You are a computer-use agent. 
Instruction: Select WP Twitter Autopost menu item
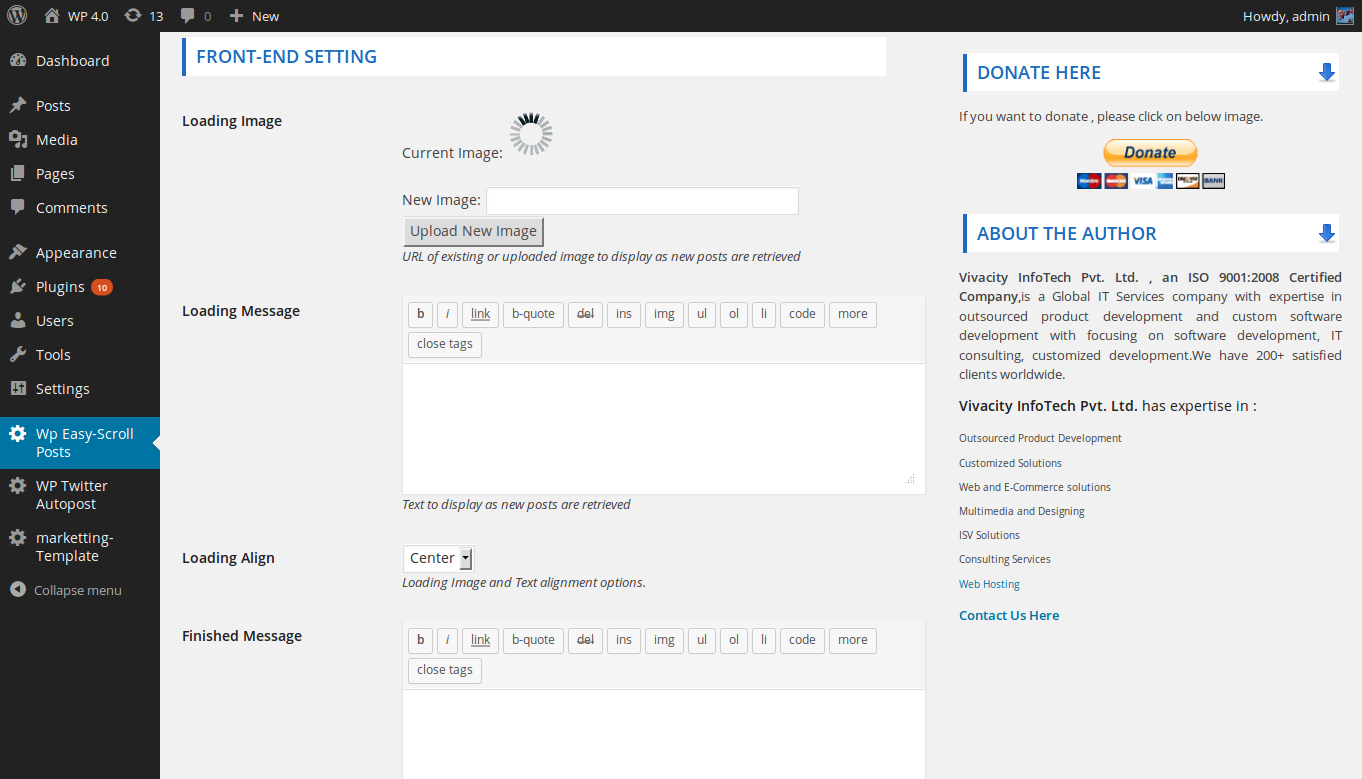[80, 495]
